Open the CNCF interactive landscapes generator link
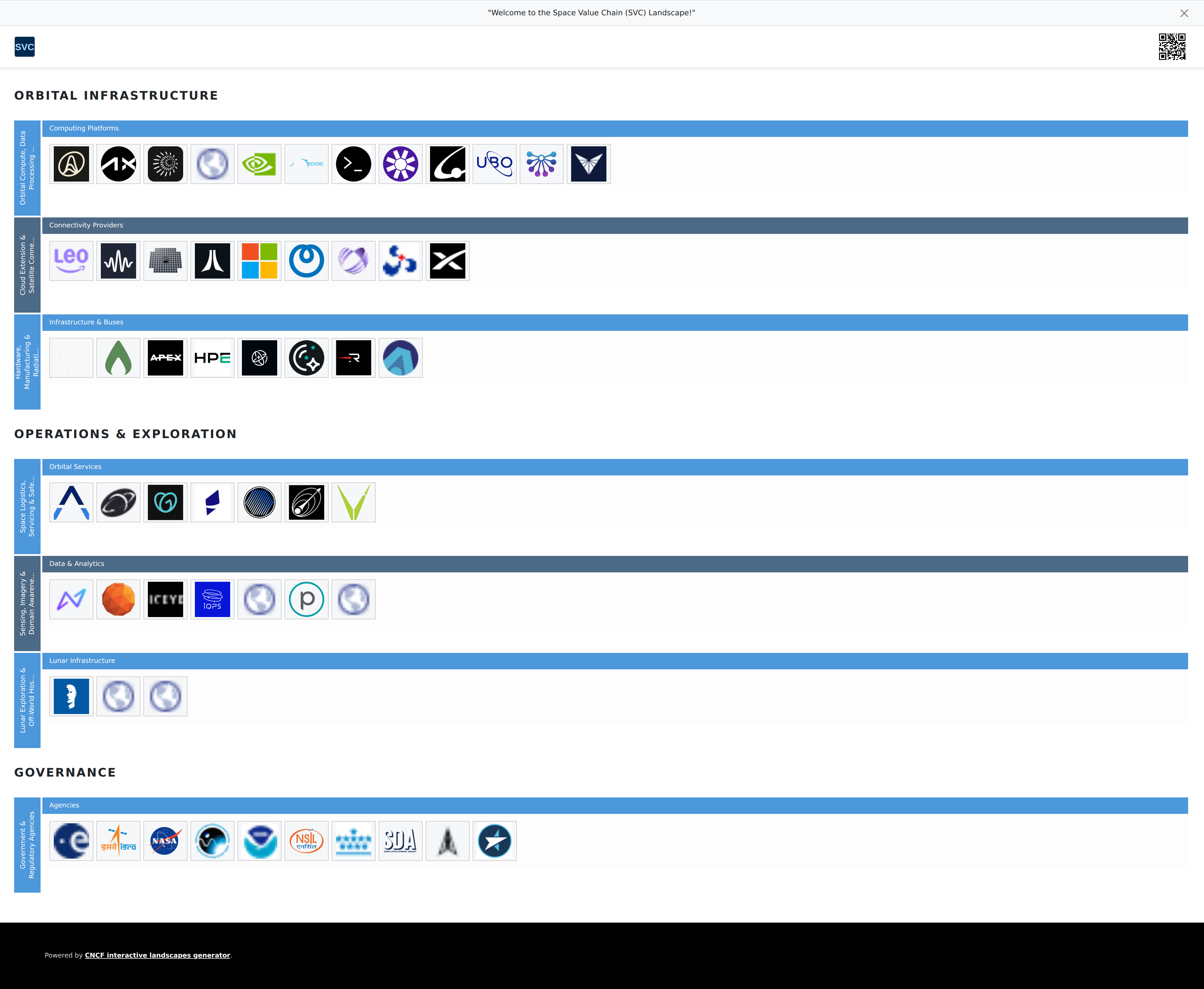 157,956
